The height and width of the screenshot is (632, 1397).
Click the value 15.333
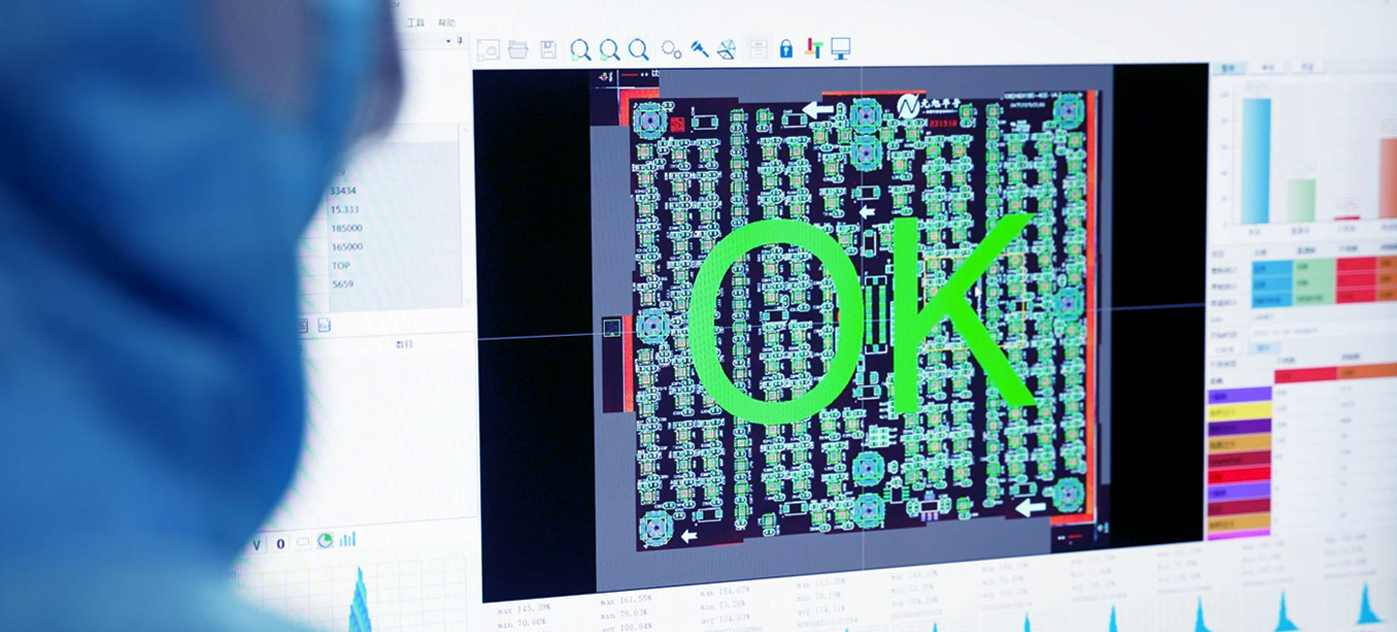345,209
